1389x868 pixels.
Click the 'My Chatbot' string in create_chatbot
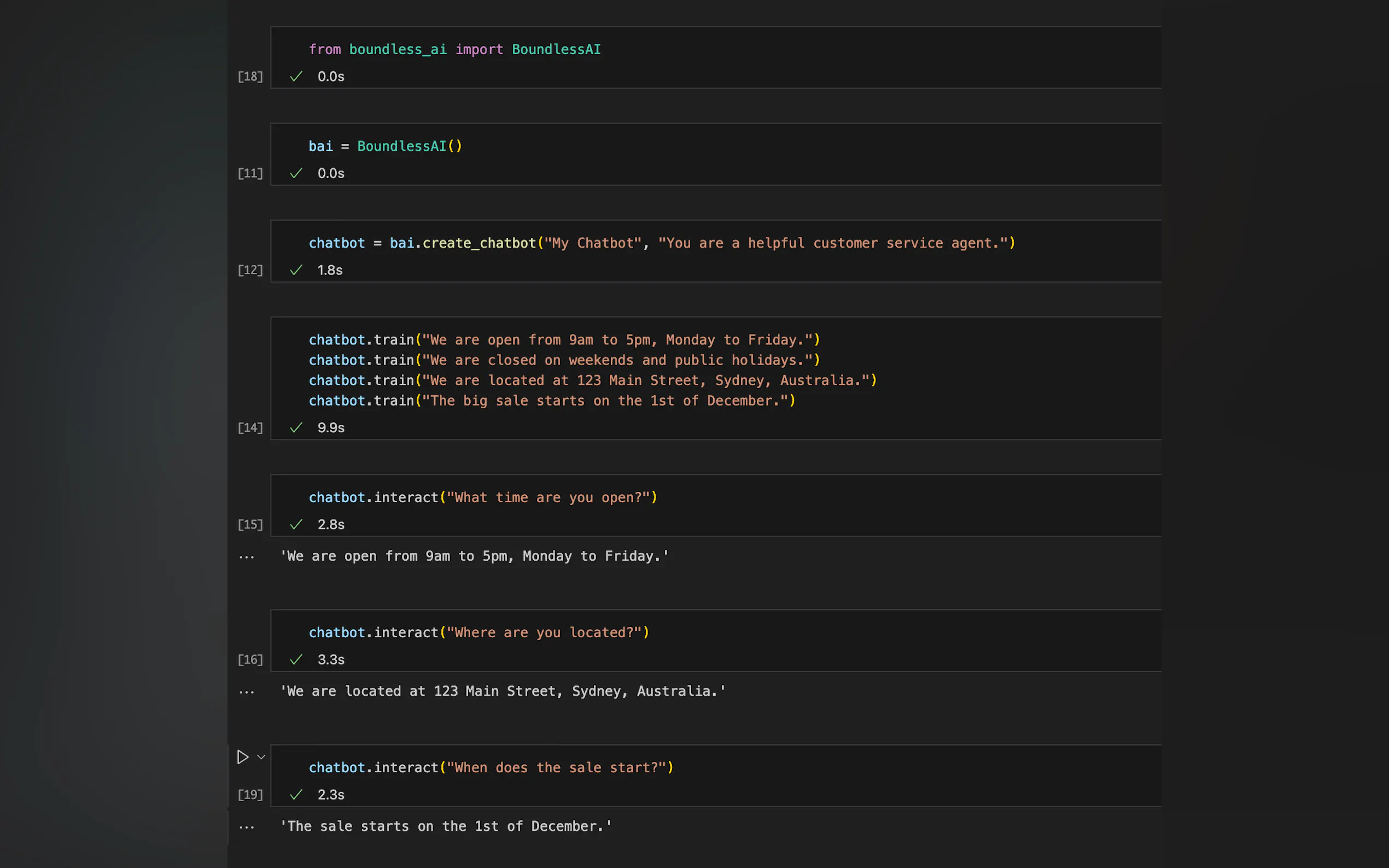click(592, 243)
